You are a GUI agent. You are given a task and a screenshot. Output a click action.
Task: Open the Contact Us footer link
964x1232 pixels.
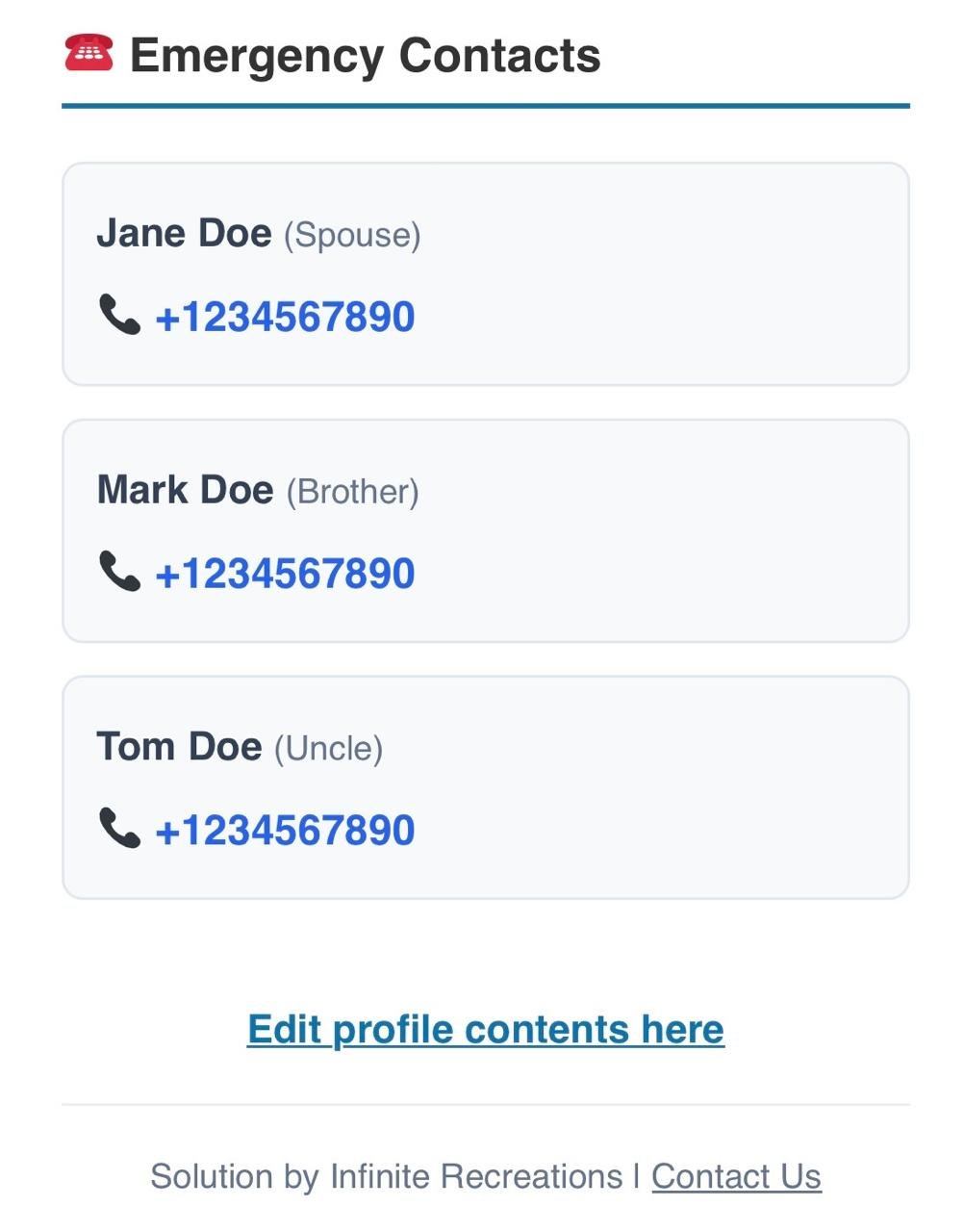point(736,1176)
